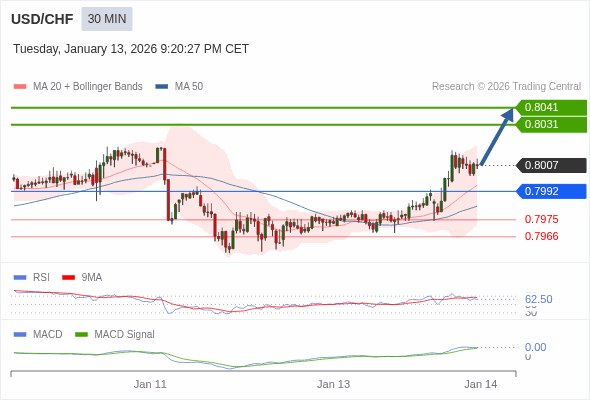This screenshot has height=400, width=590.
Task: Click the 9MA legend label
Action: pos(92,278)
